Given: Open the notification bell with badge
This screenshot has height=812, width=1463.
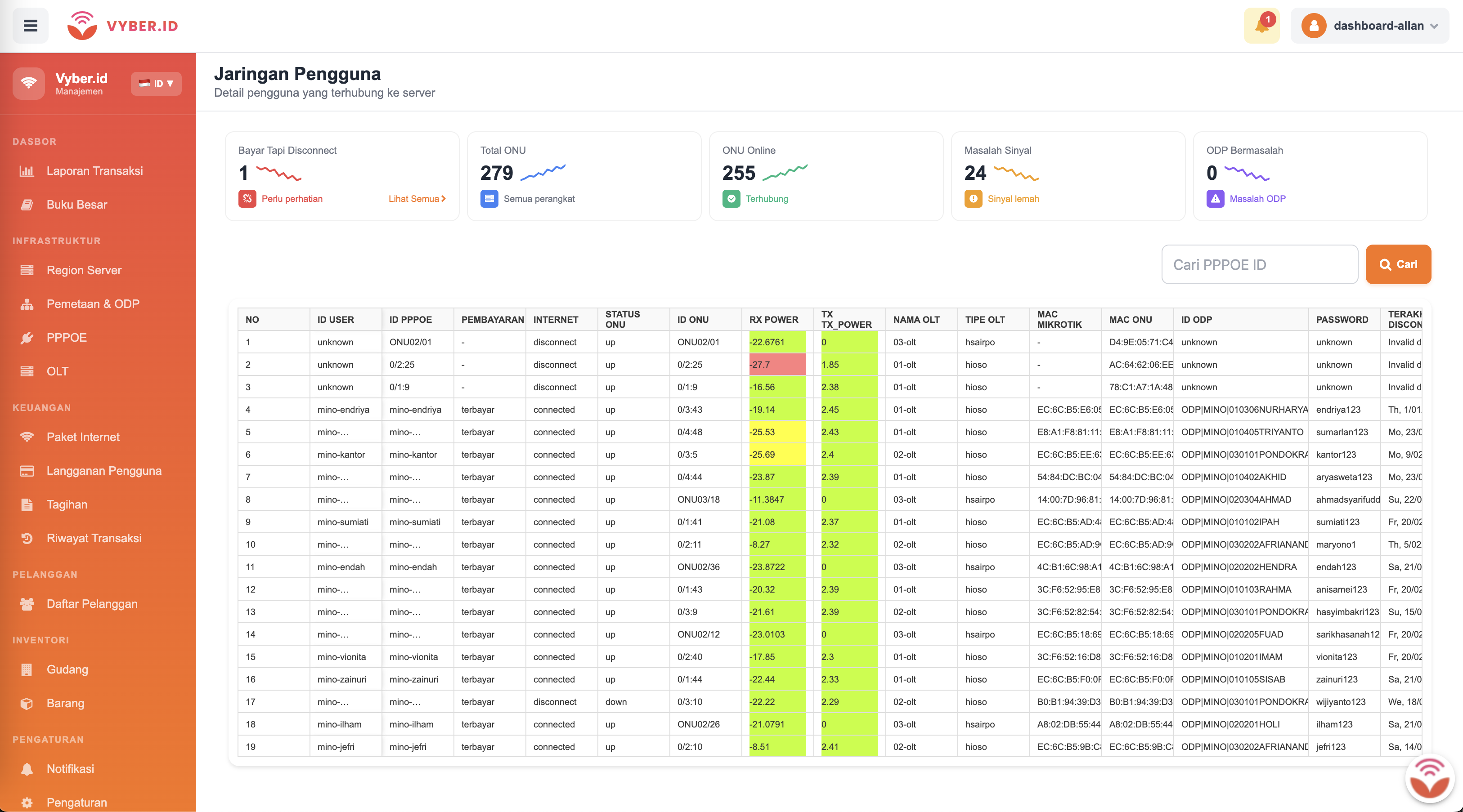Looking at the screenshot, I should click(1261, 26).
